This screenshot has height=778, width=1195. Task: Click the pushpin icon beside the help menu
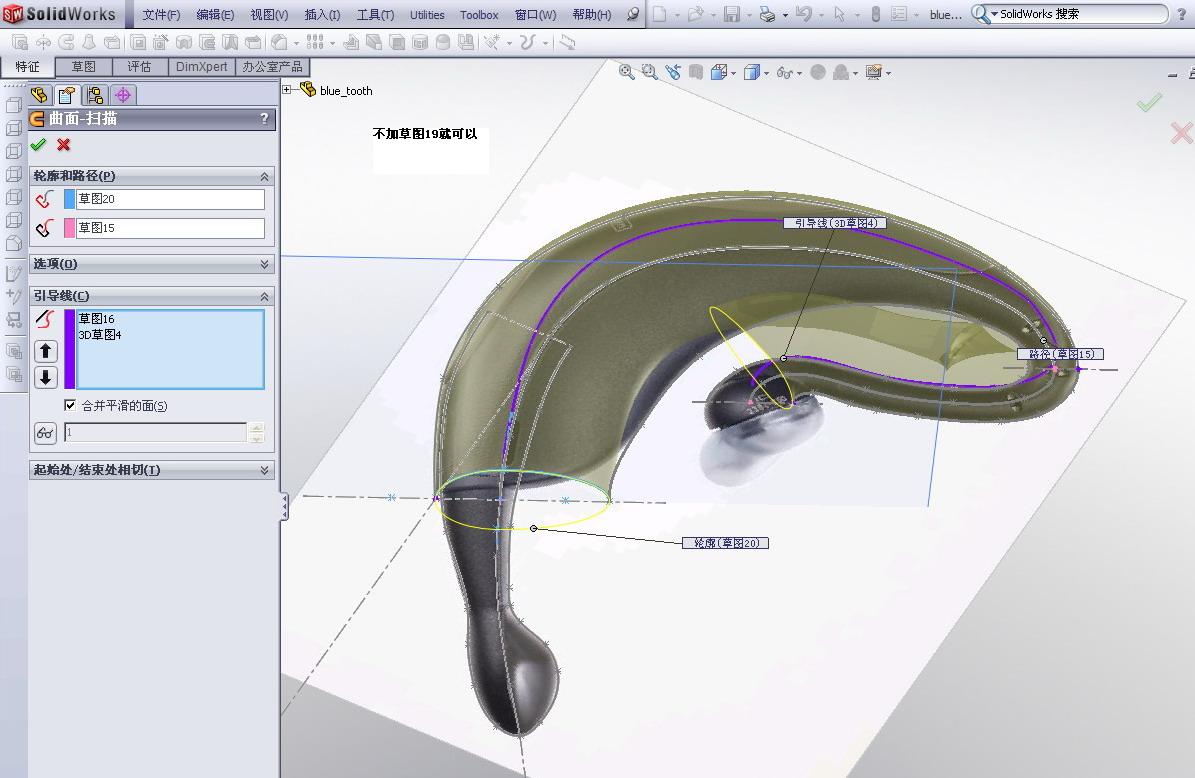click(633, 14)
